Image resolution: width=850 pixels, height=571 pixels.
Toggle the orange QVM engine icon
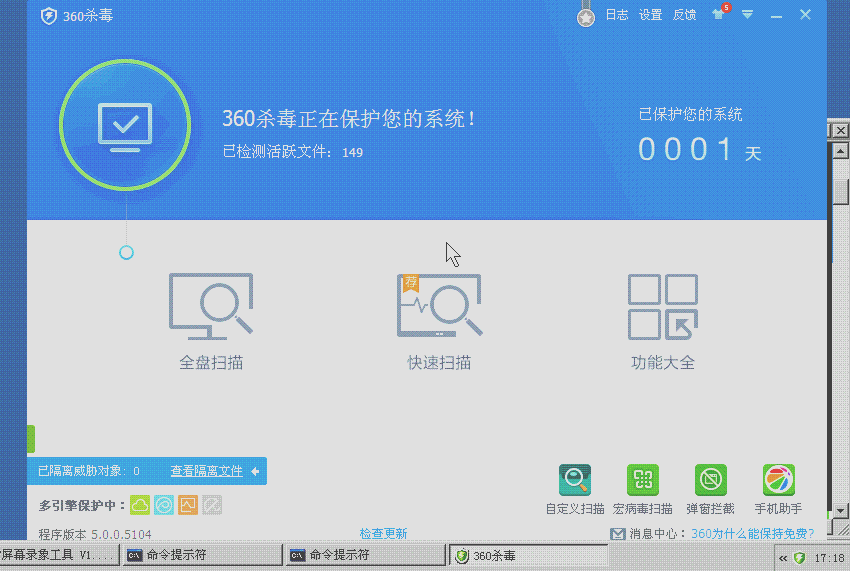click(188, 505)
